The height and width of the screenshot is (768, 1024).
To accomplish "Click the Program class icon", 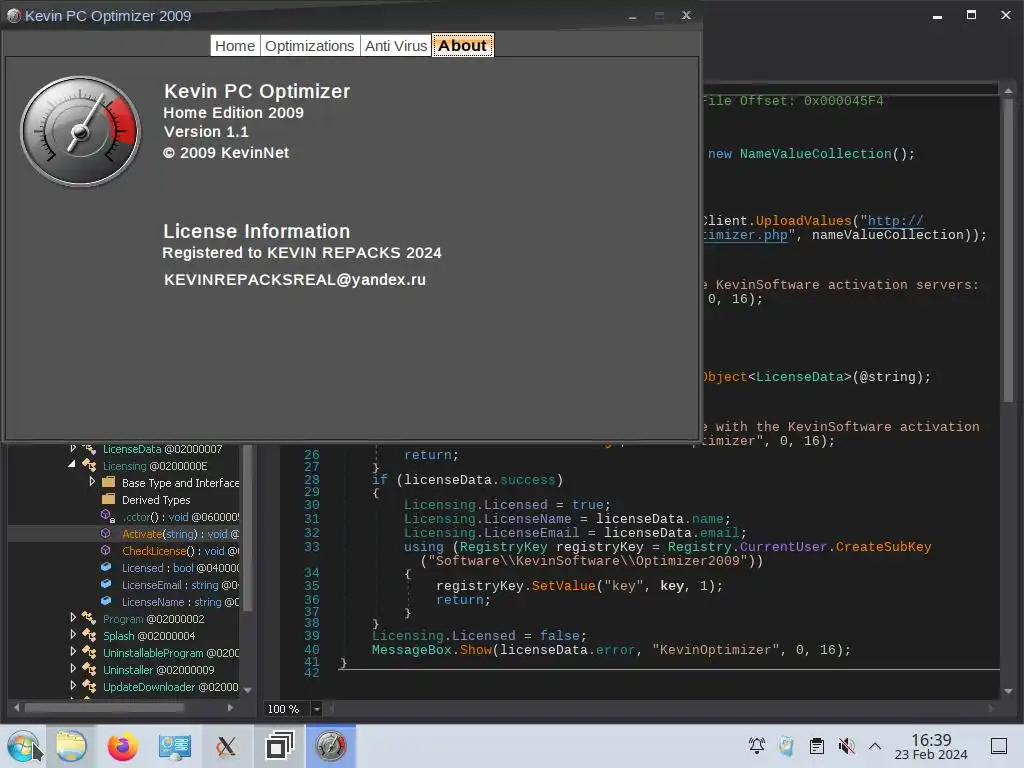I will [x=89, y=618].
